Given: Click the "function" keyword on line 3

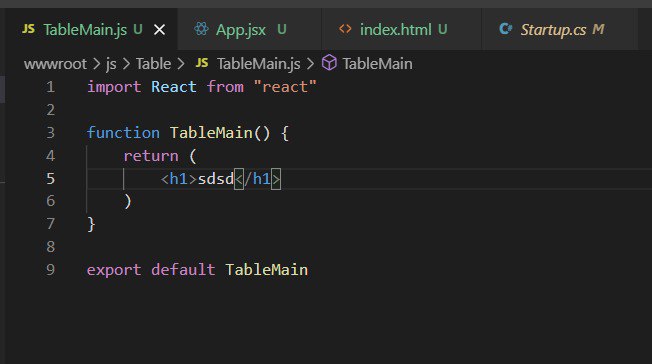Looking at the screenshot, I should [123, 133].
